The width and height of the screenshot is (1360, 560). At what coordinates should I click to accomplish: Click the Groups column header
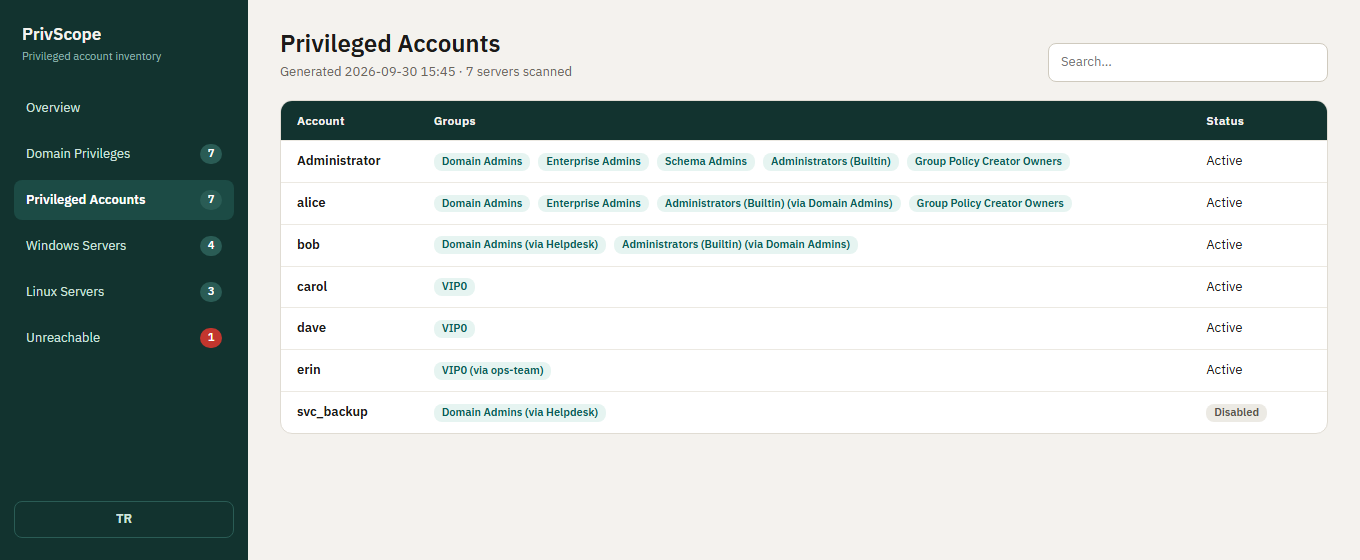[x=455, y=121]
